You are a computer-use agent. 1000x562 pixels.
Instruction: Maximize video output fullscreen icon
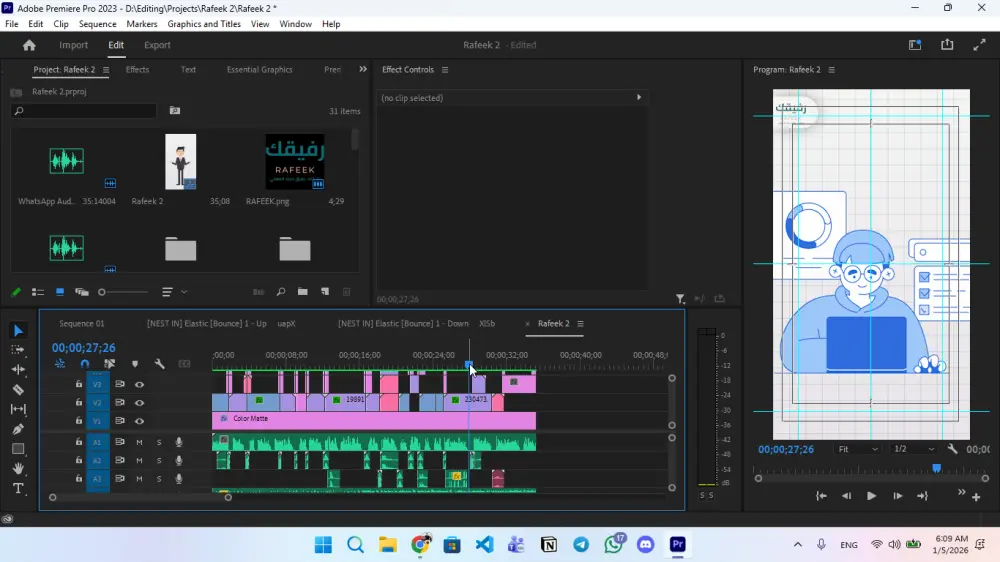(980, 45)
